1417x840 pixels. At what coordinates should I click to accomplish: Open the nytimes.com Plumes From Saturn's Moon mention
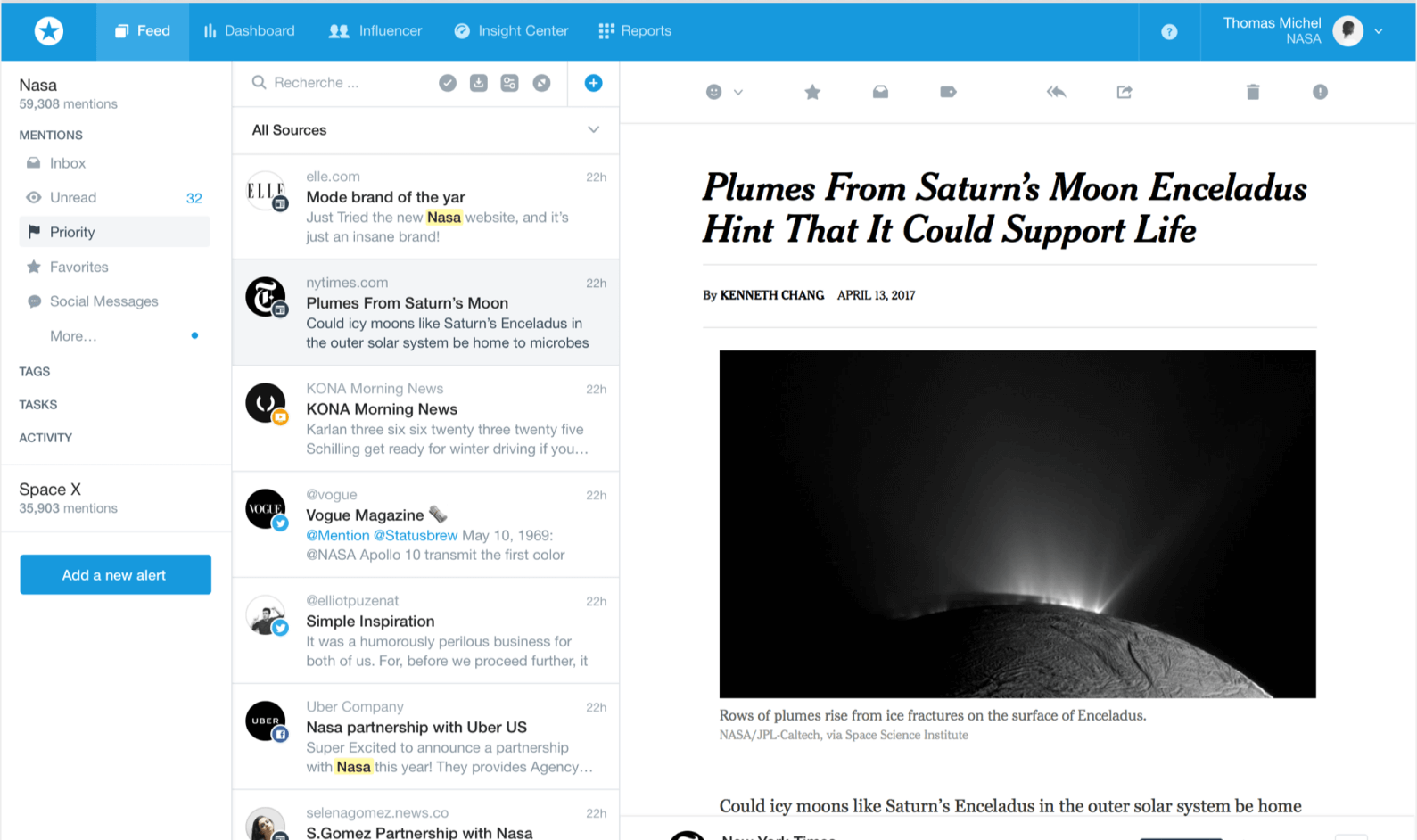click(426, 313)
